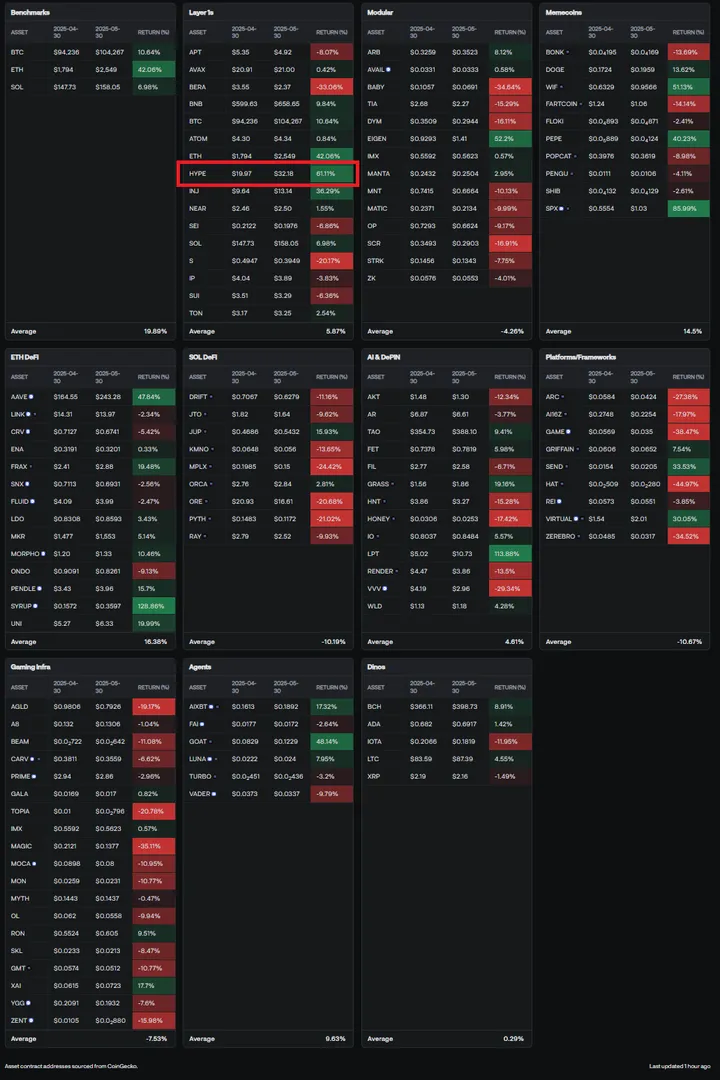This screenshot has height=1080, width=720.
Task: Click the RETURN (%) header in ETH DeFi
Action: pyautogui.click(x=153, y=377)
